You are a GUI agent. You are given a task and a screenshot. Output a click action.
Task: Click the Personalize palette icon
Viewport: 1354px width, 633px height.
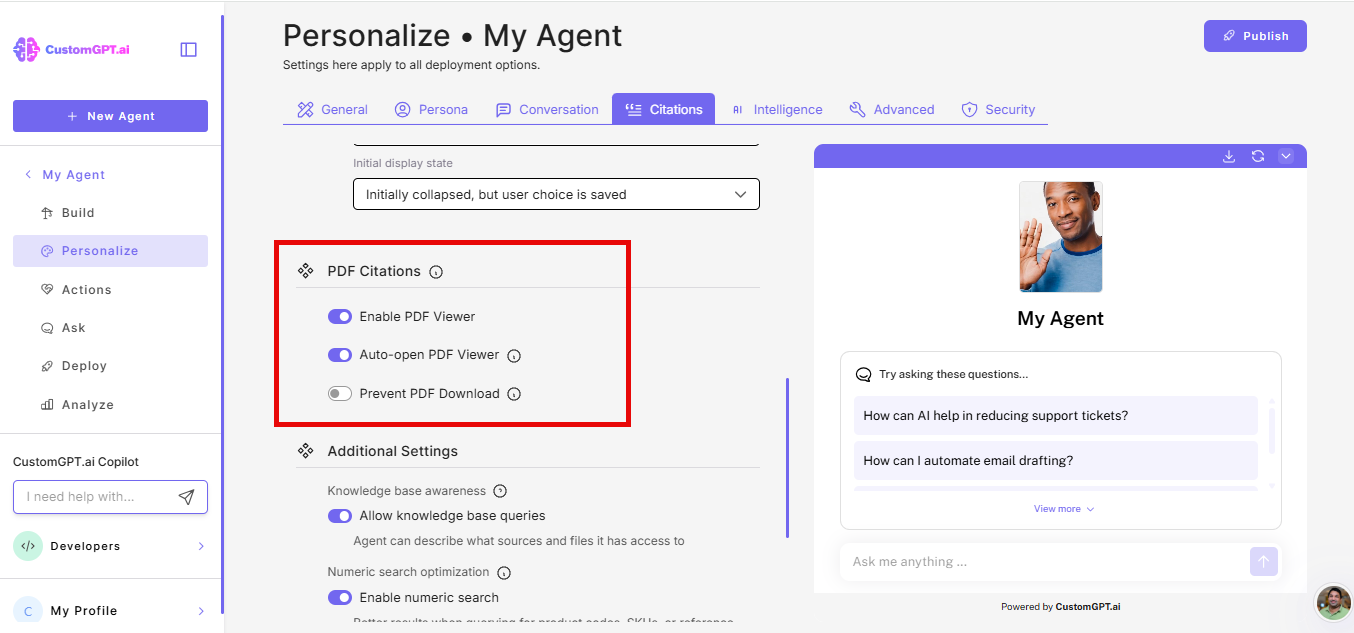[47, 251]
